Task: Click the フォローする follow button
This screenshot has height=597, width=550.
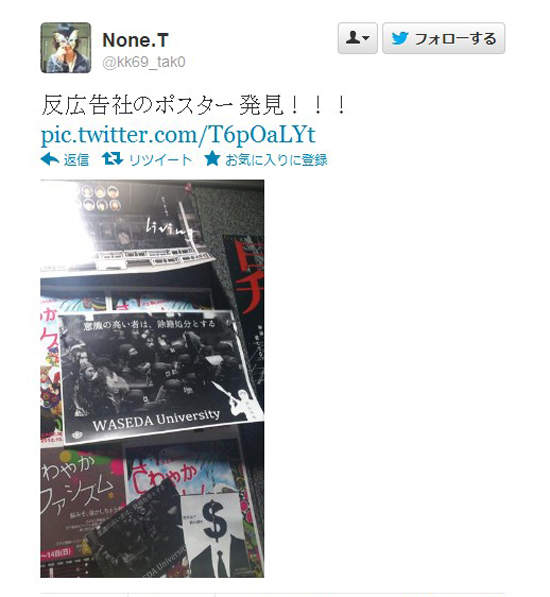Action: click(443, 38)
